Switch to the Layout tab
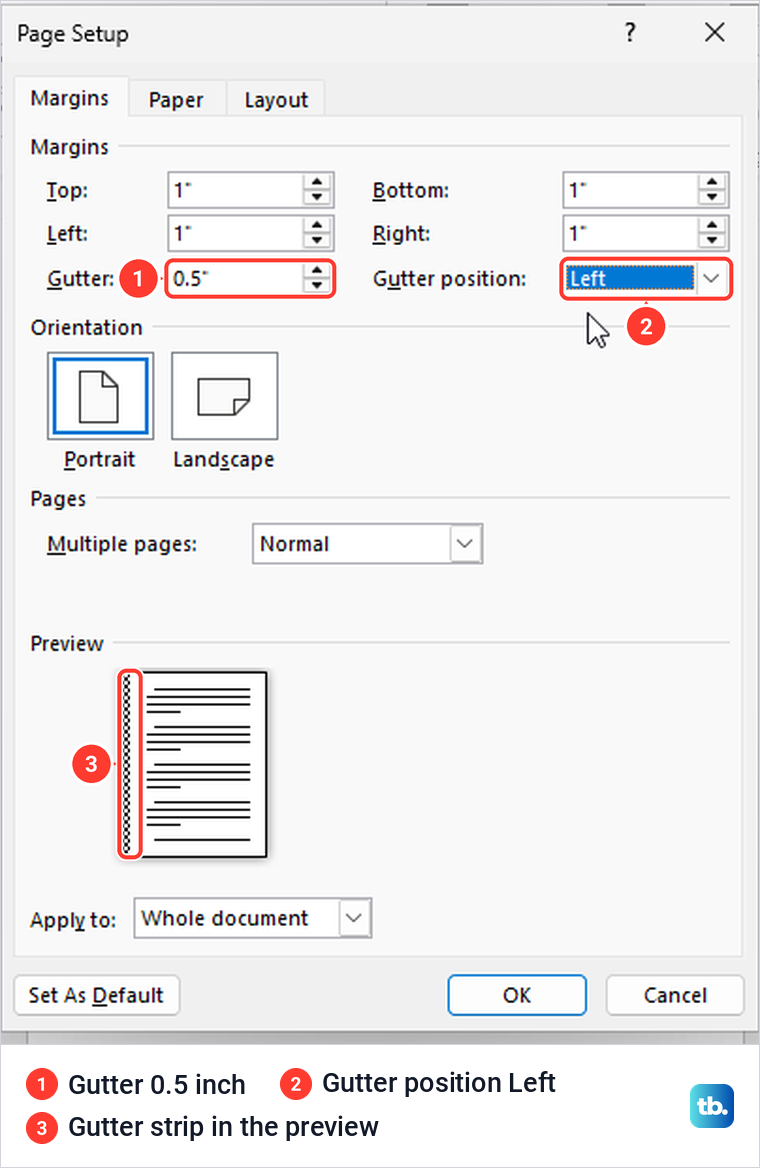The width and height of the screenshot is (760, 1168). [x=276, y=100]
